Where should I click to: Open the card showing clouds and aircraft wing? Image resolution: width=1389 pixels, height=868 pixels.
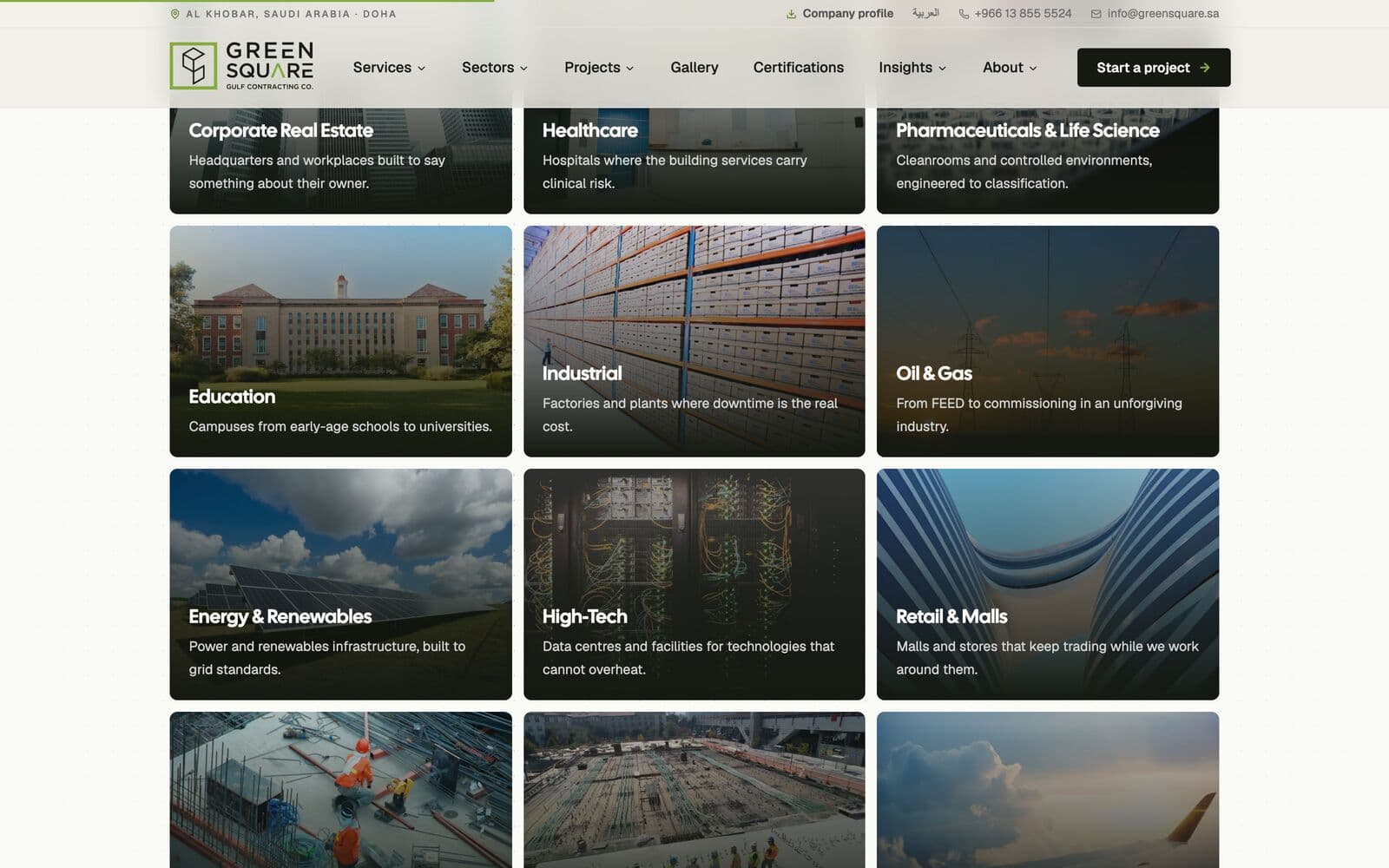1048,790
